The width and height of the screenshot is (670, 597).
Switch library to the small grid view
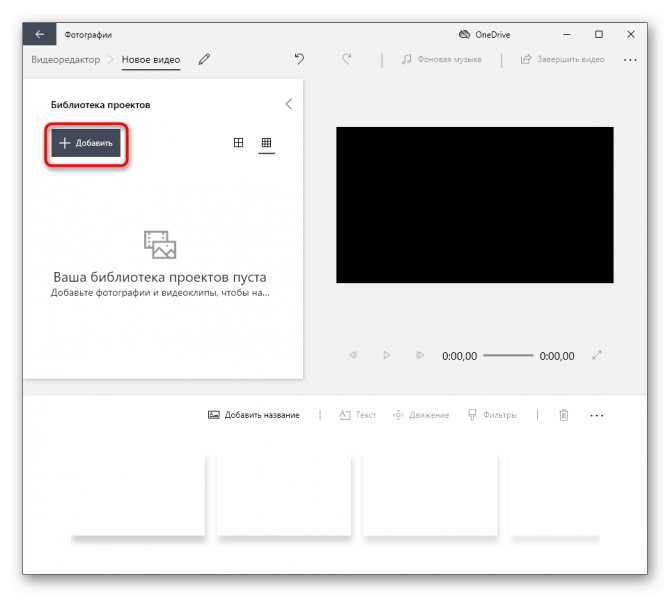(266, 142)
